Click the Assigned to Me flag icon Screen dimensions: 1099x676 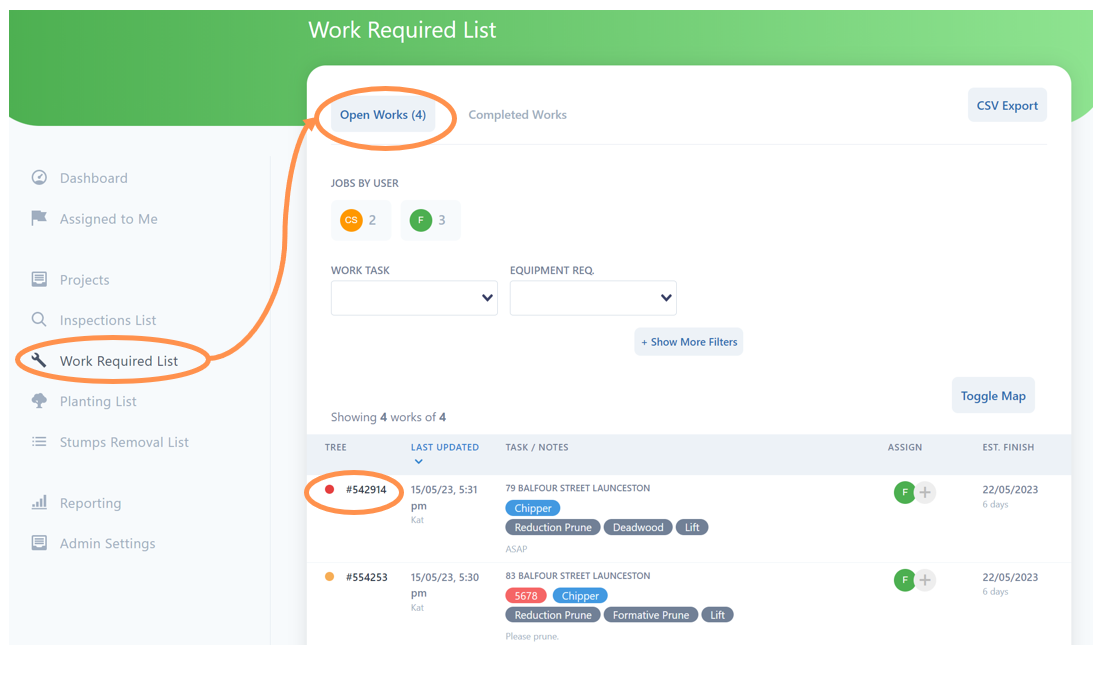pyautogui.click(x=39, y=218)
